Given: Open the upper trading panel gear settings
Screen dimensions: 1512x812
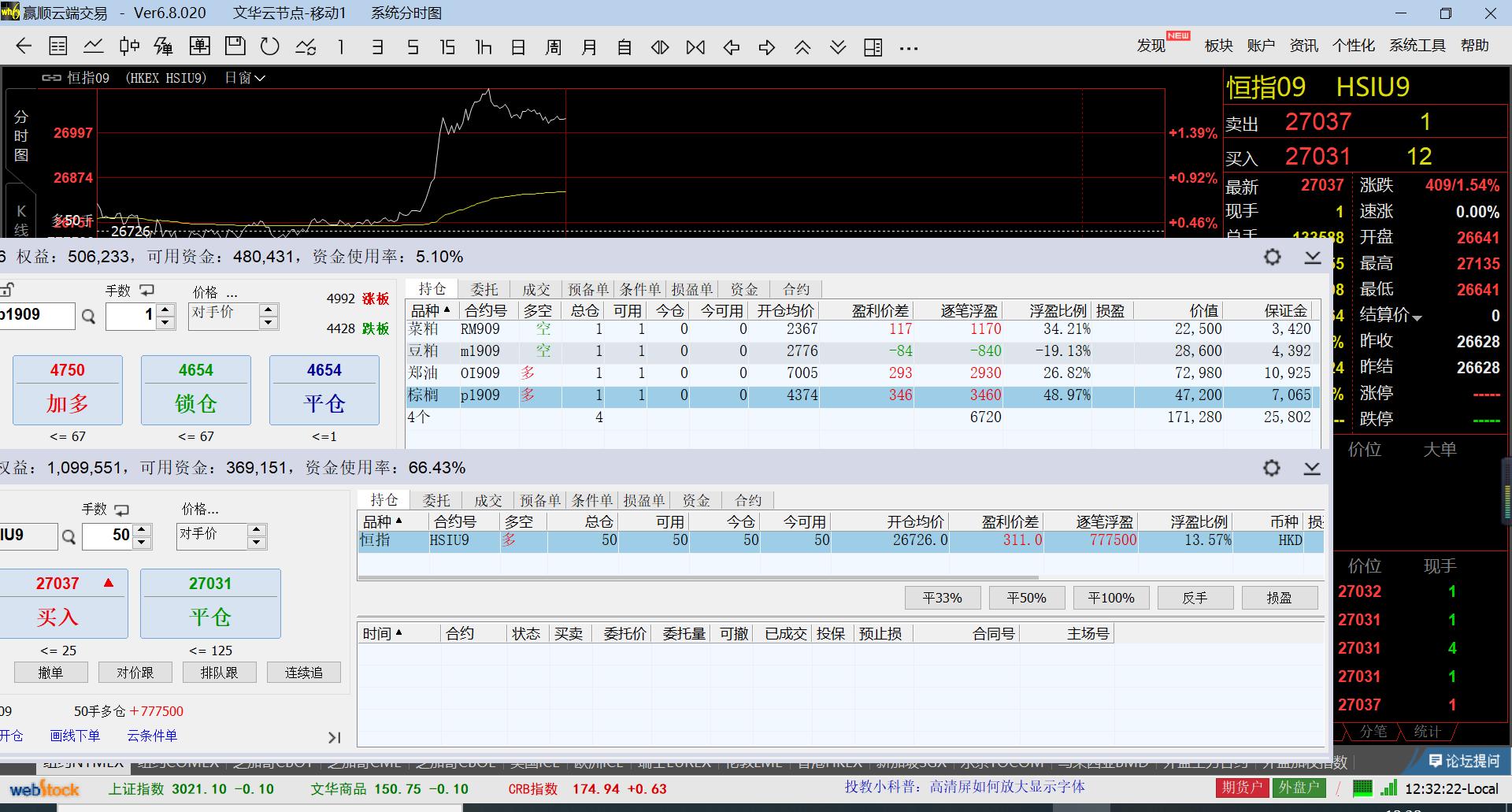Looking at the screenshot, I should pos(1272,258).
